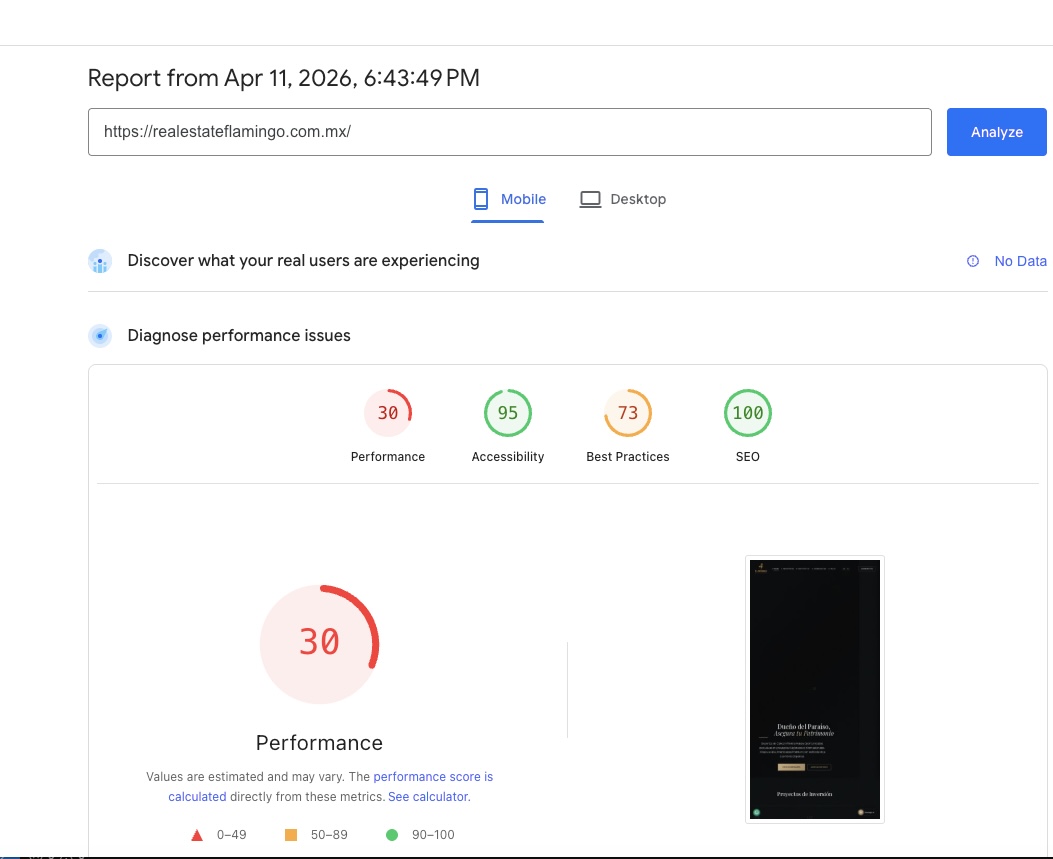Click the Diagnose performance issues lab icon
The height and width of the screenshot is (859, 1053).
coord(99,335)
